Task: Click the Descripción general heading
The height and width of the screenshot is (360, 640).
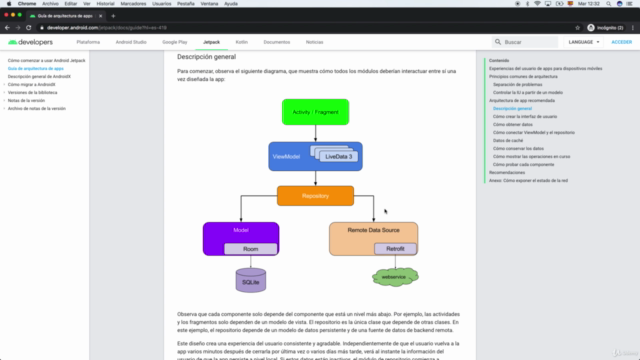Action: tap(207, 57)
